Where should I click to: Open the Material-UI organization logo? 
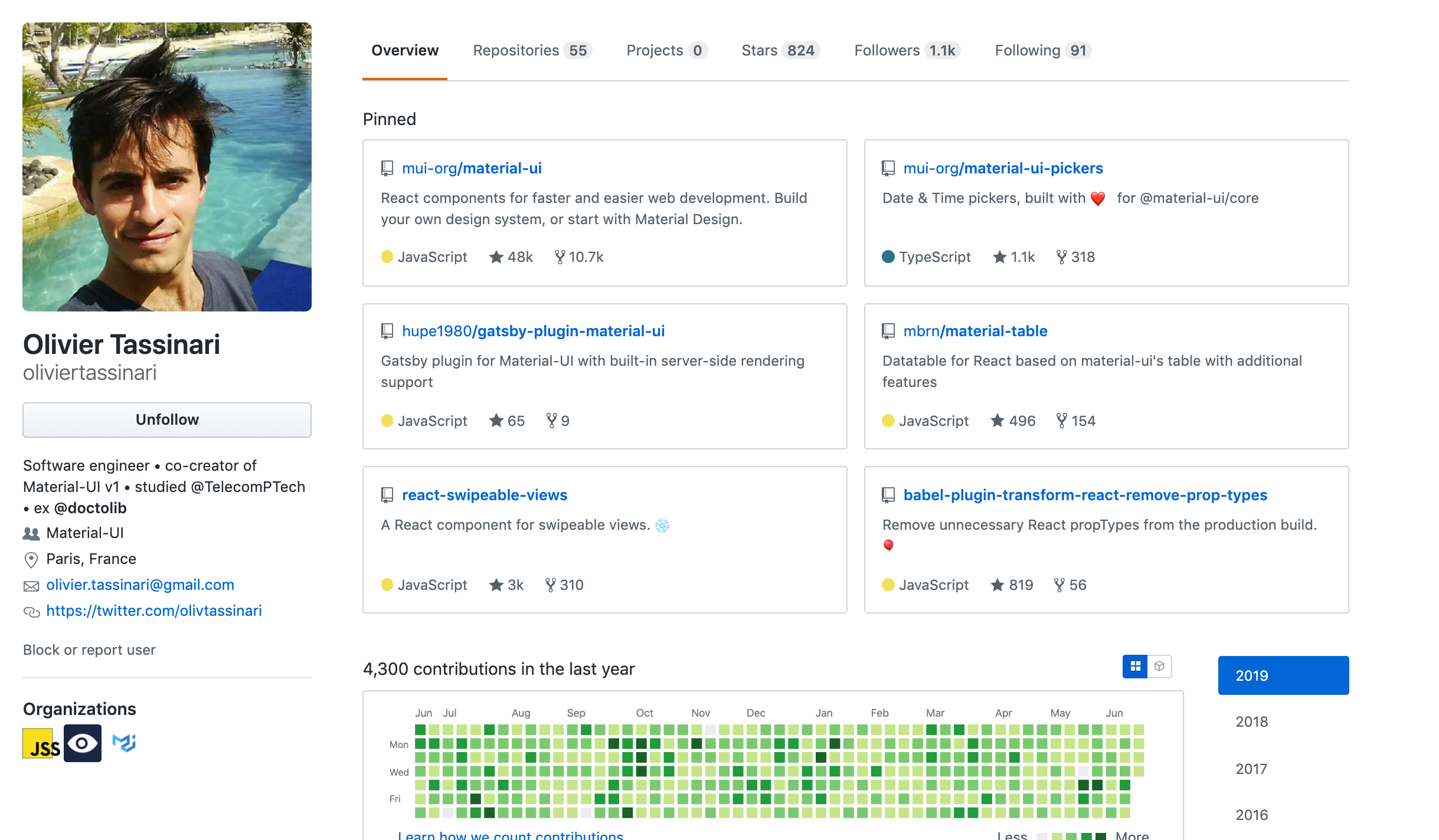tap(124, 743)
